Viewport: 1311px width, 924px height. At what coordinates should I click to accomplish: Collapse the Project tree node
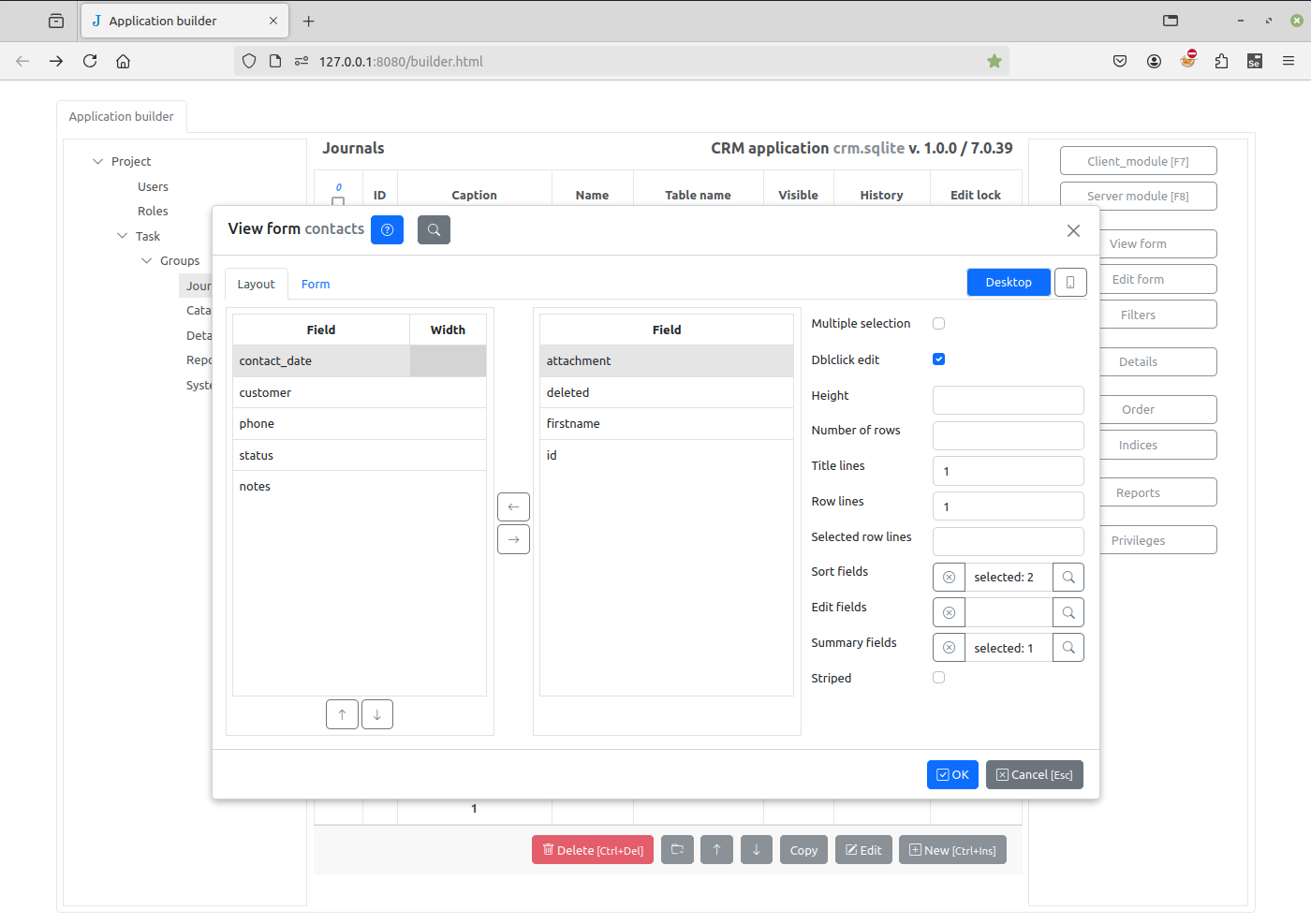tap(98, 162)
